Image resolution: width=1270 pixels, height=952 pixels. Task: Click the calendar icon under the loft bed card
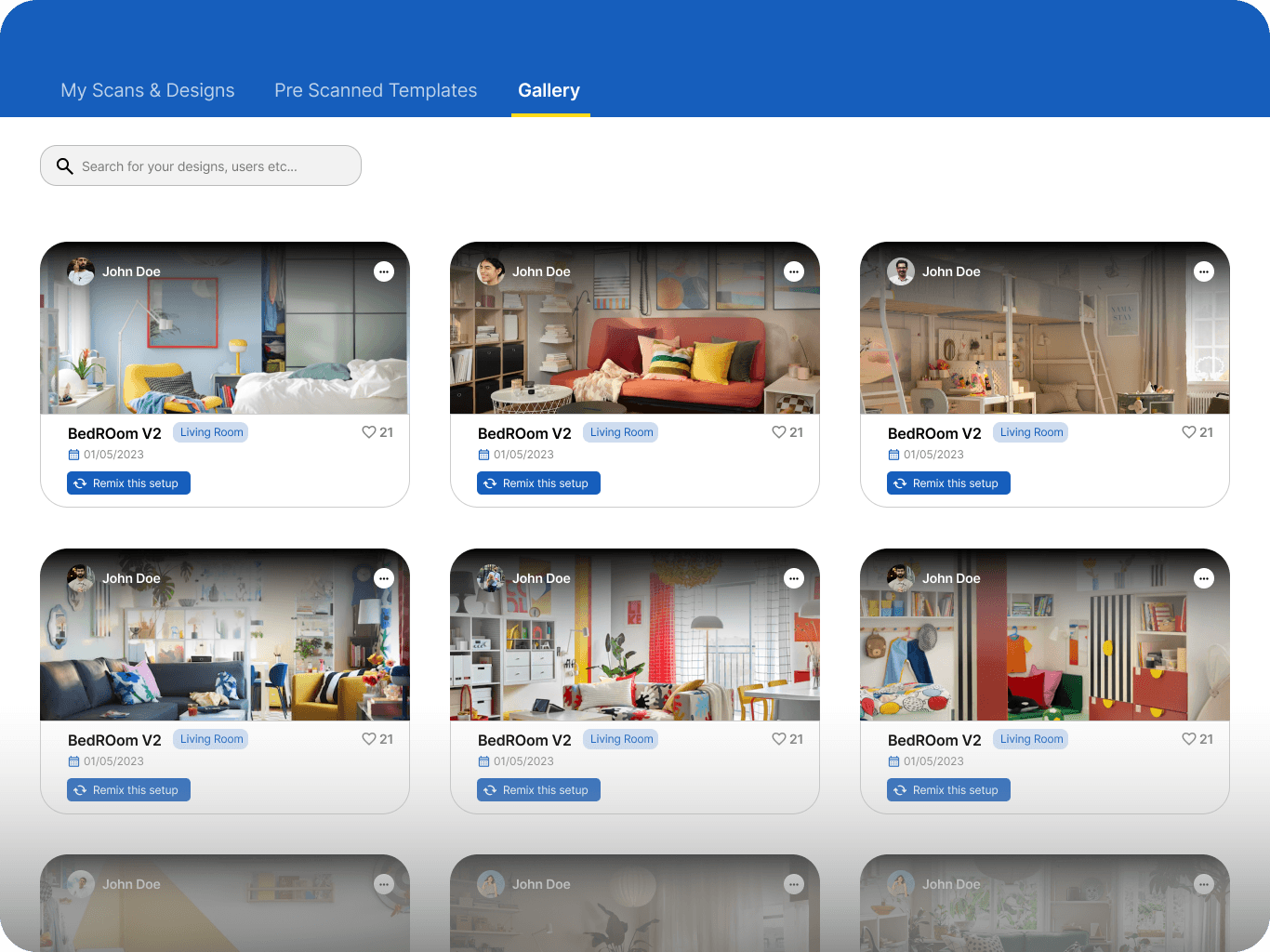pyautogui.click(x=893, y=455)
